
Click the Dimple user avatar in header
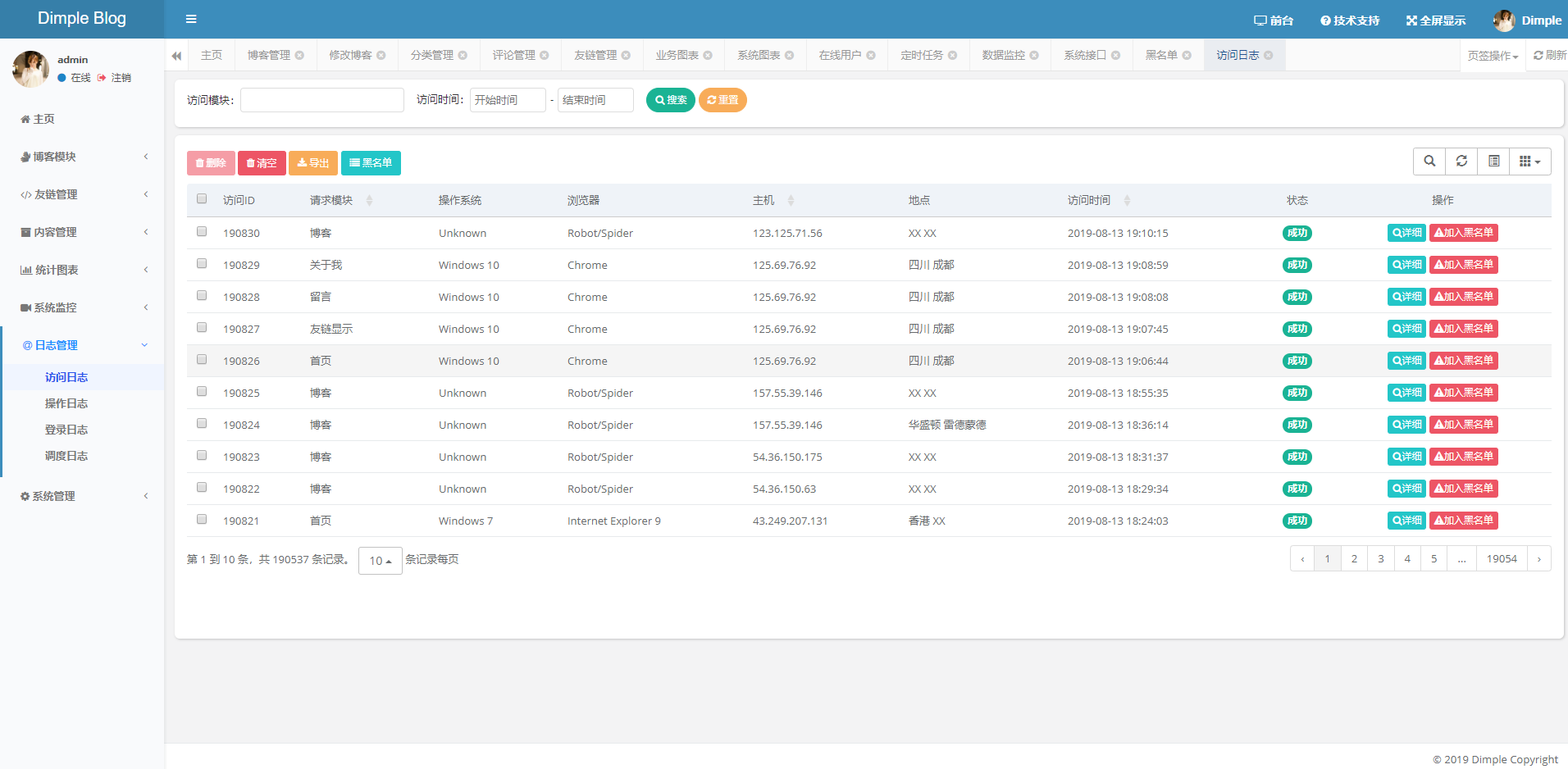coord(1504,20)
